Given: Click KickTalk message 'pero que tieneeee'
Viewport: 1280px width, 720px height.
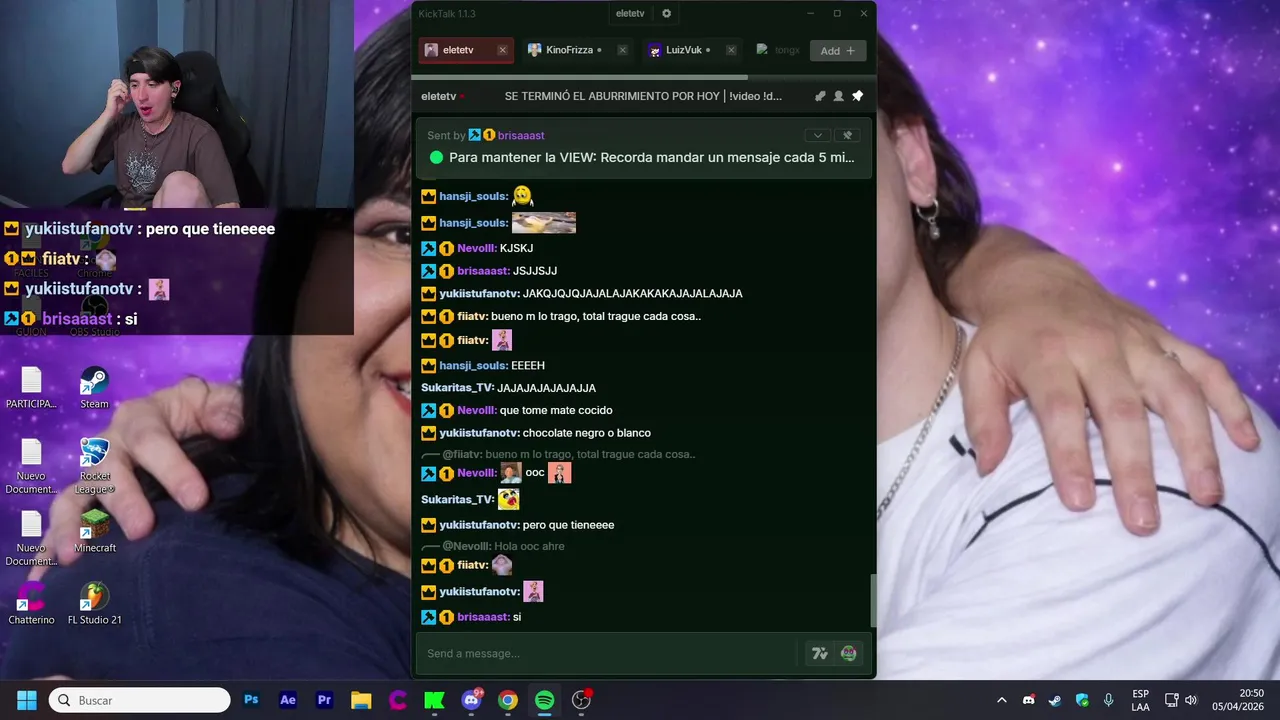Looking at the screenshot, I should coord(568,525).
